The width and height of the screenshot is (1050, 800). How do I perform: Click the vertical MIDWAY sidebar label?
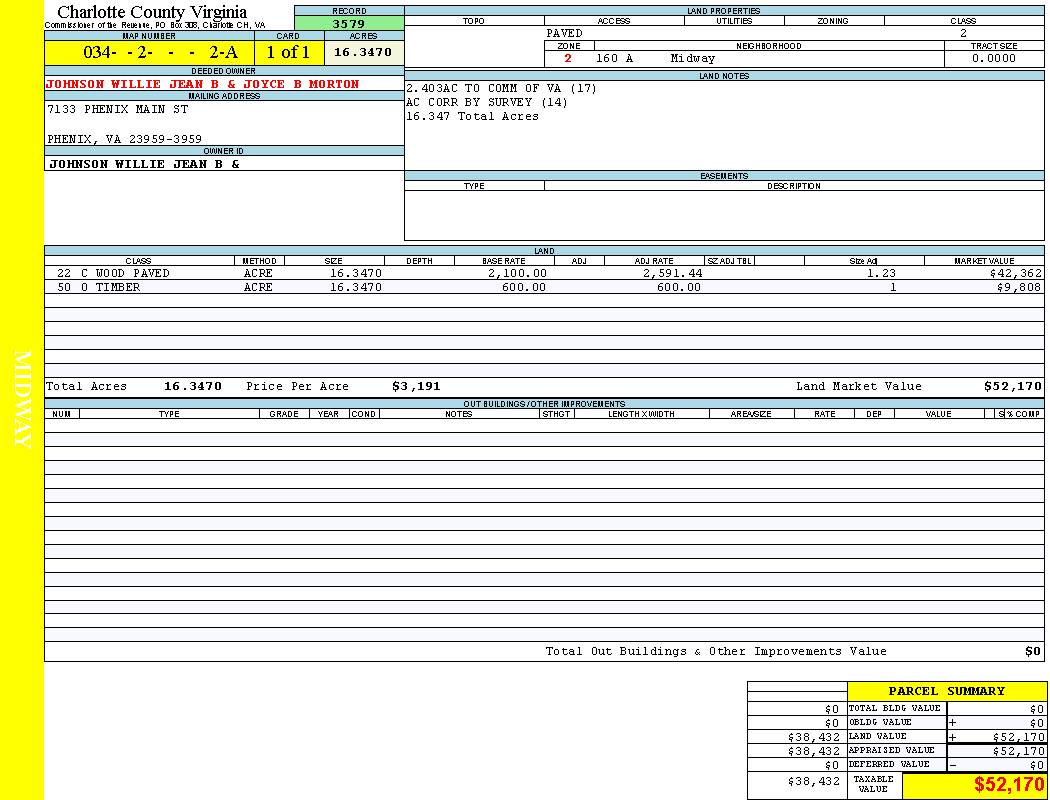(22, 400)
